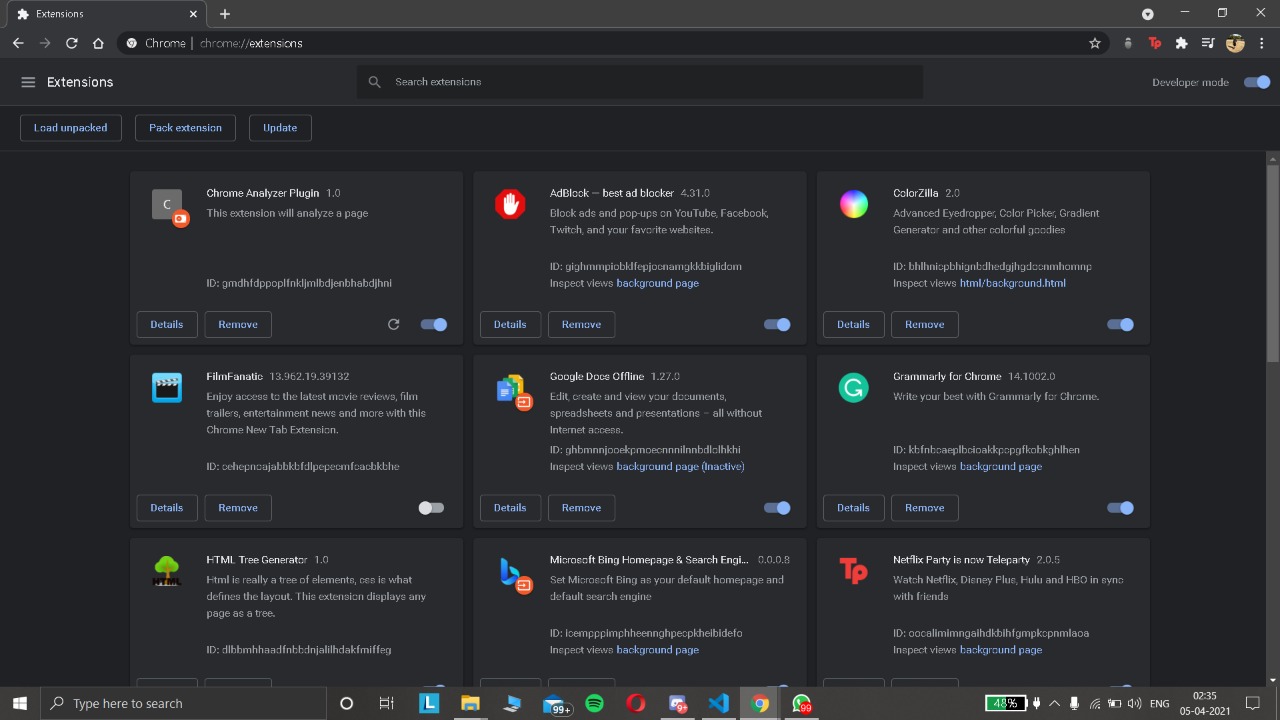Go to the home page

tap(98, 43)
